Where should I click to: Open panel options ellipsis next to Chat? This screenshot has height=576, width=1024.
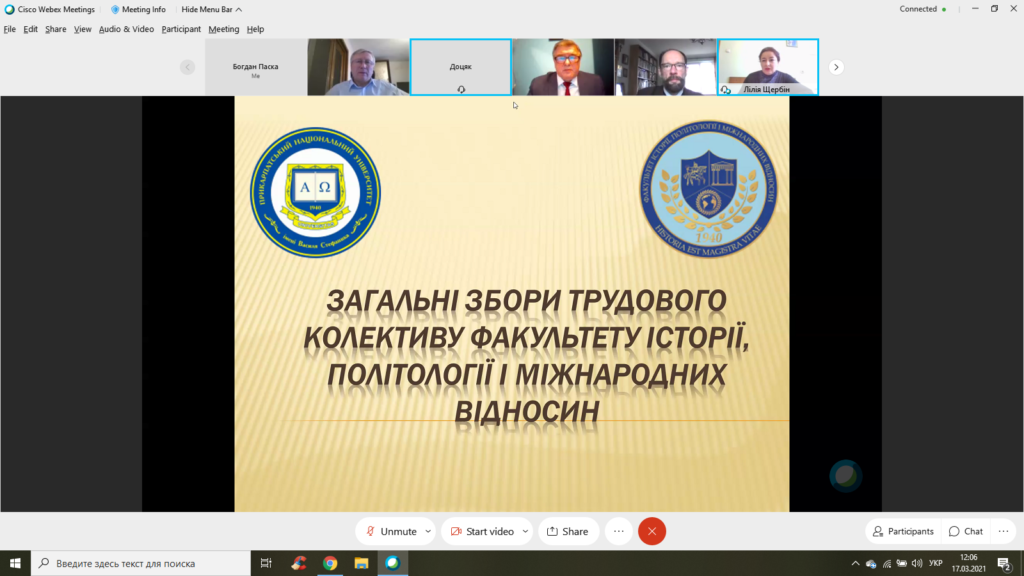[x=1004, y=531]
